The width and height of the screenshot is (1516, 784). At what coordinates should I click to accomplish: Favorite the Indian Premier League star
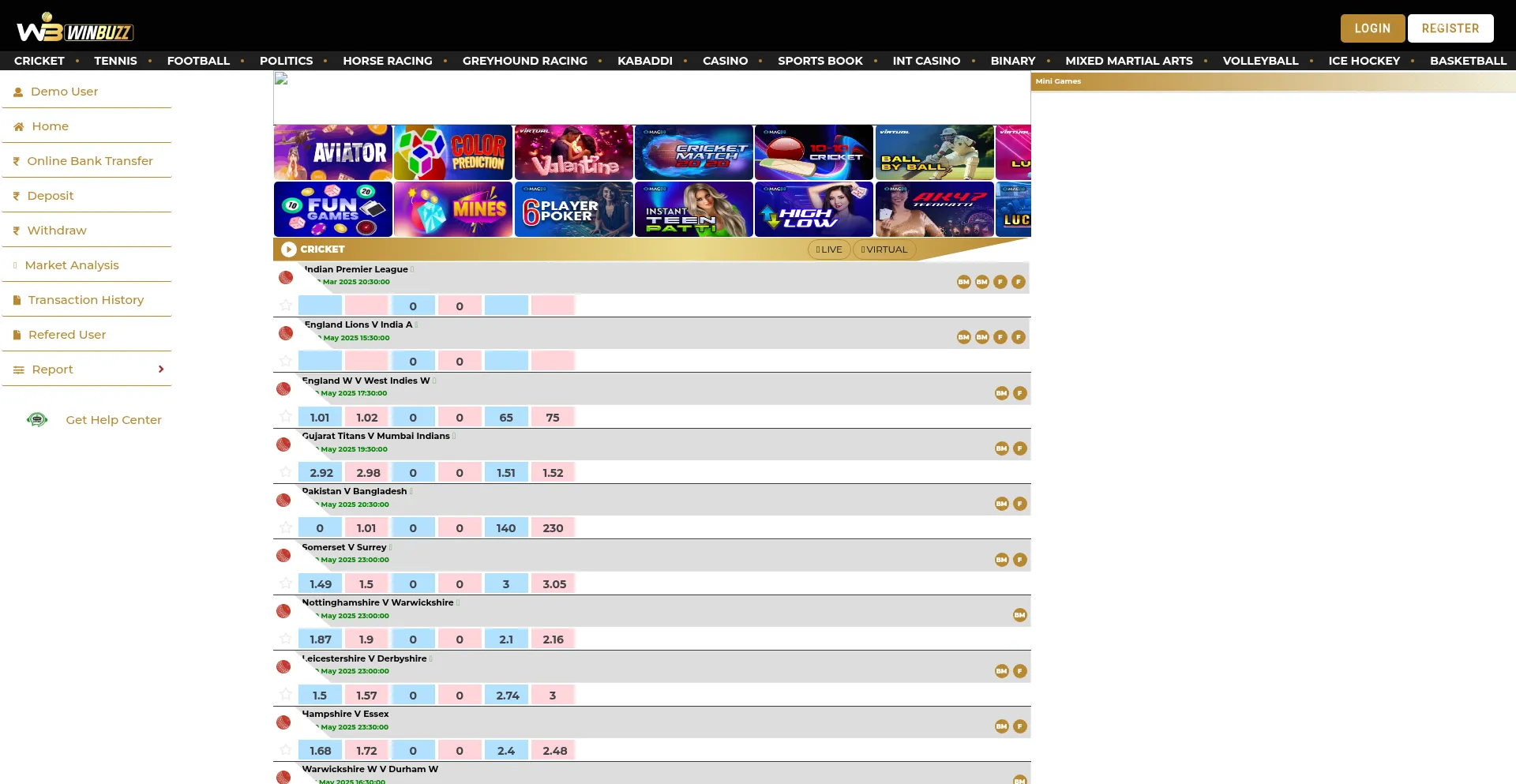point(286,306)
